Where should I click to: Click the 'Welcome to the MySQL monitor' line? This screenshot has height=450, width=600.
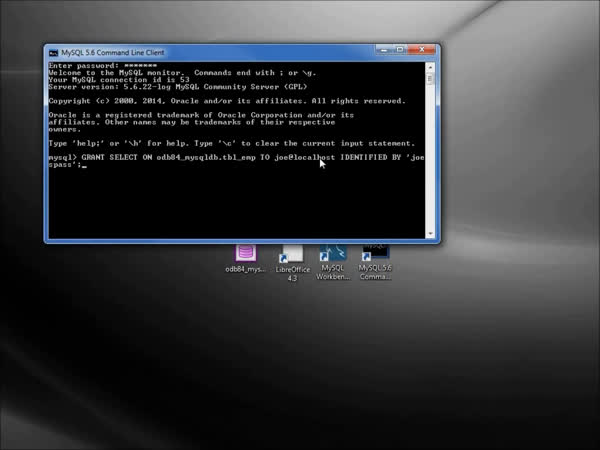tap(183, 73)
